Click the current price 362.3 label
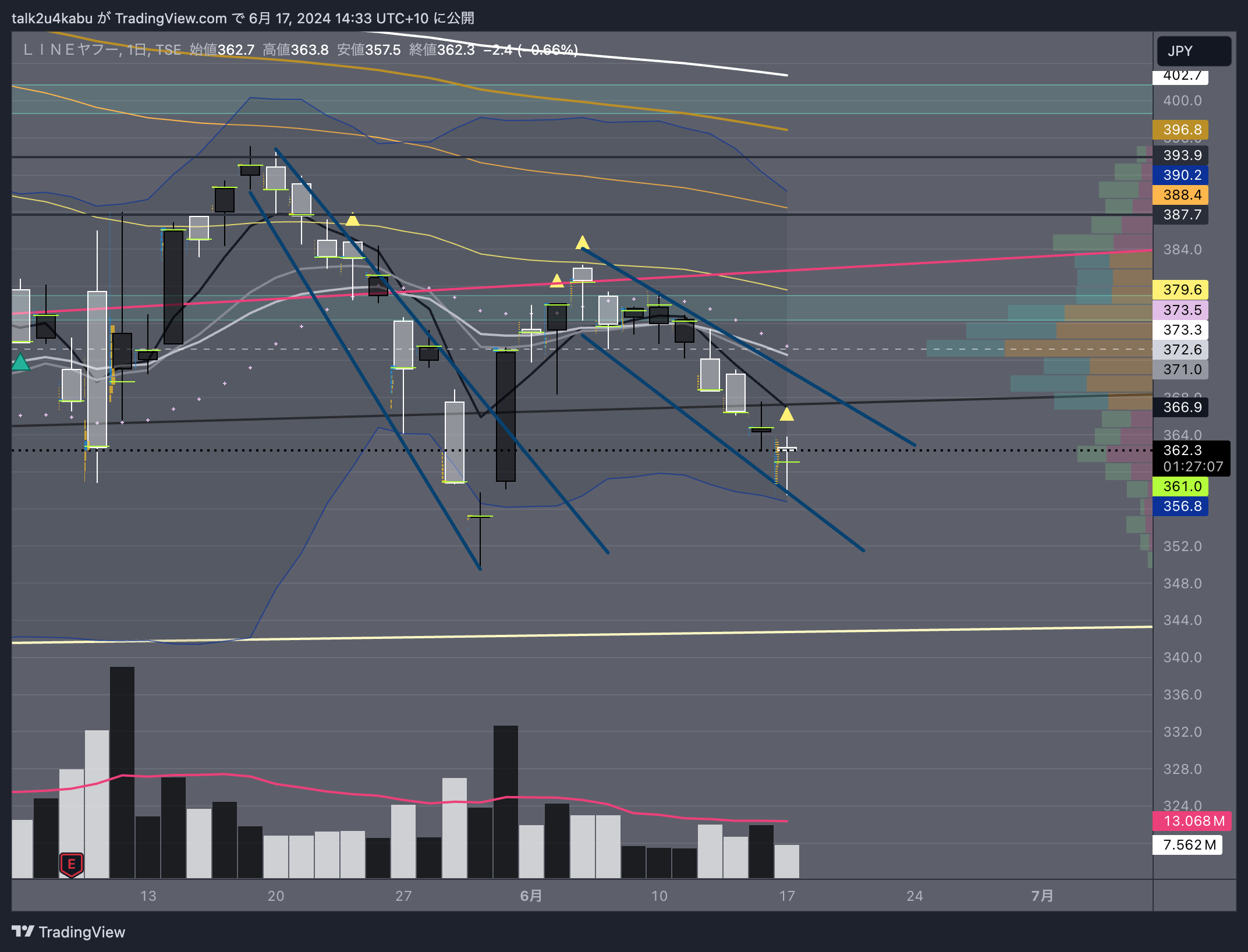The width and height of the screenshot is (1248, 952). click(x=1191, y=459)
